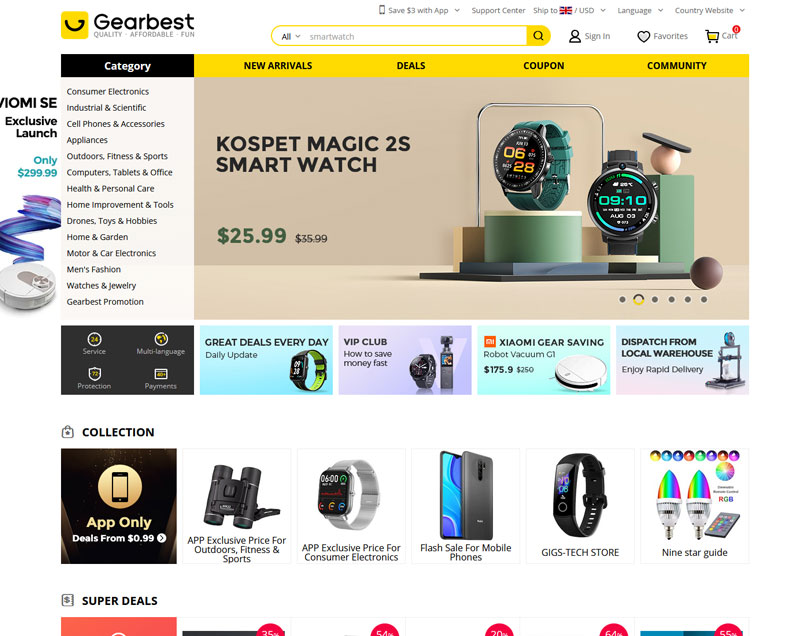Click the smartwatch search input field
785x636 pixels.
point(416,37)
